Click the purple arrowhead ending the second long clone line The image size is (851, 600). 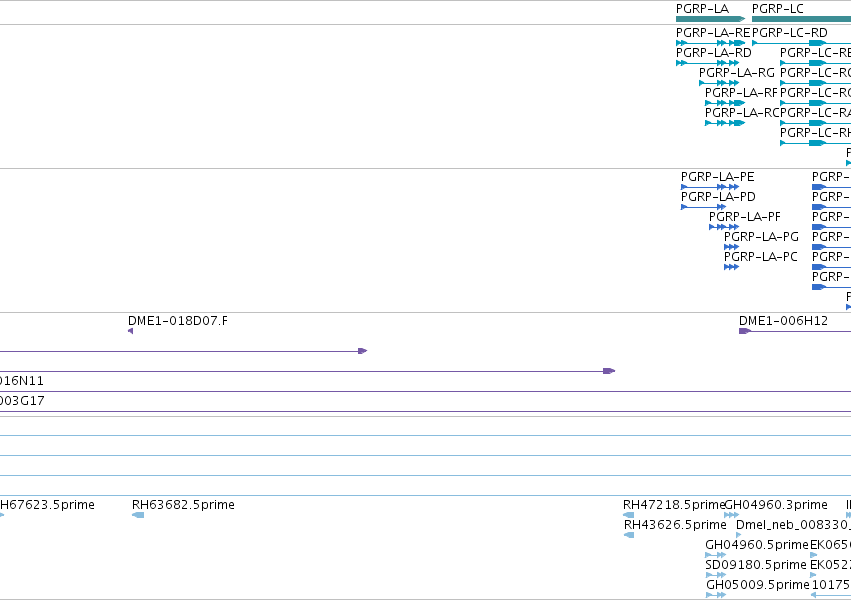pos(609,371)
